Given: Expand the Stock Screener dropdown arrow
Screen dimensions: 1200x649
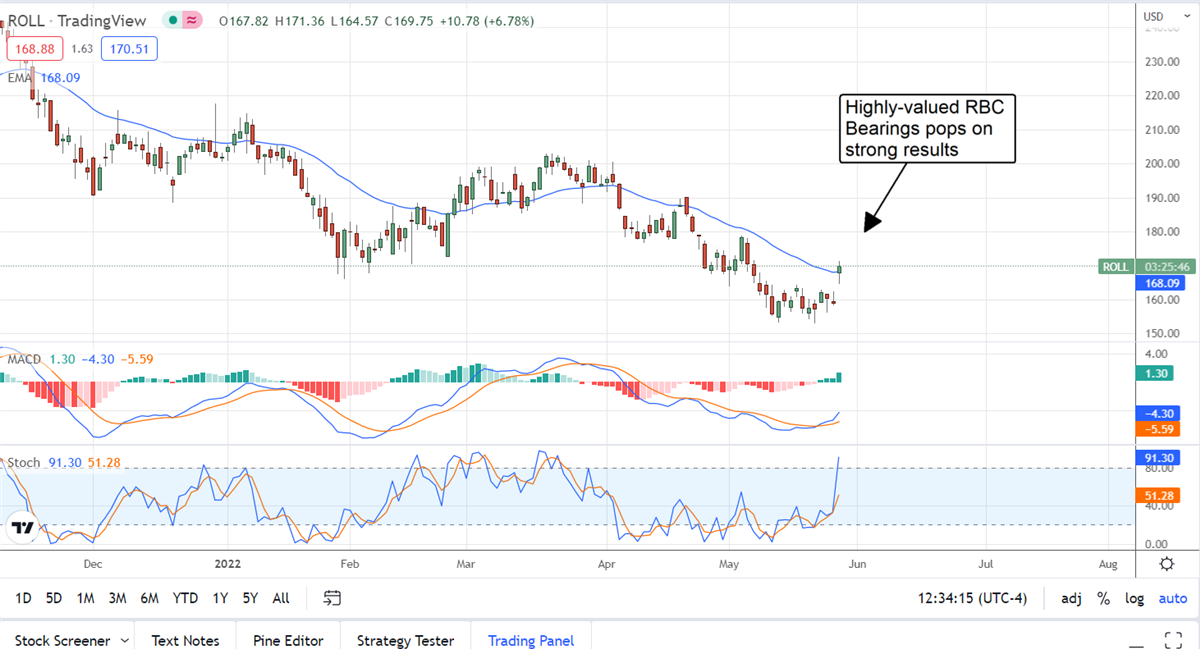Looking at the screenshot, I should [x=124, y=640].
